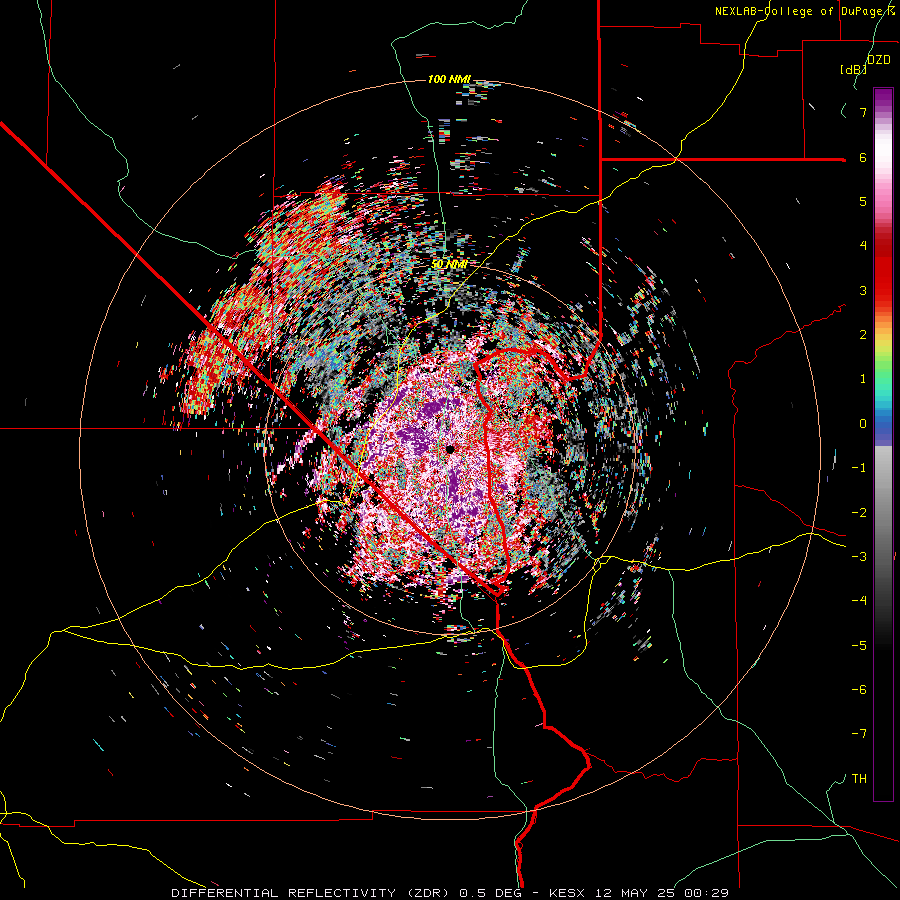This screenshot has width=900, height=900.
Task: Click the -6 value on color scale
Action: tap(859, 690)
